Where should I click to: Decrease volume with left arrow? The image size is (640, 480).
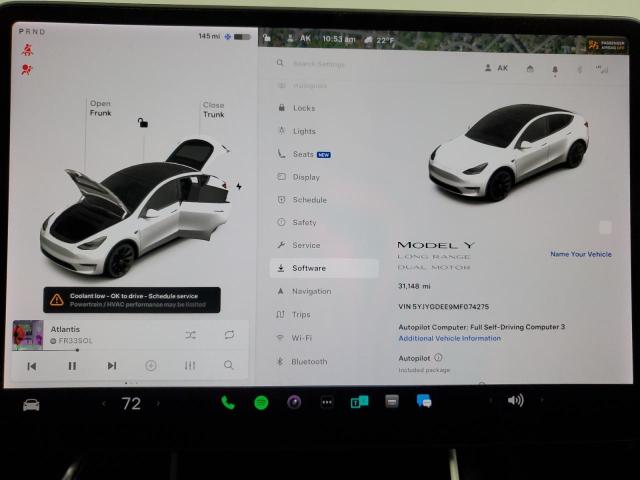[490, 400]
